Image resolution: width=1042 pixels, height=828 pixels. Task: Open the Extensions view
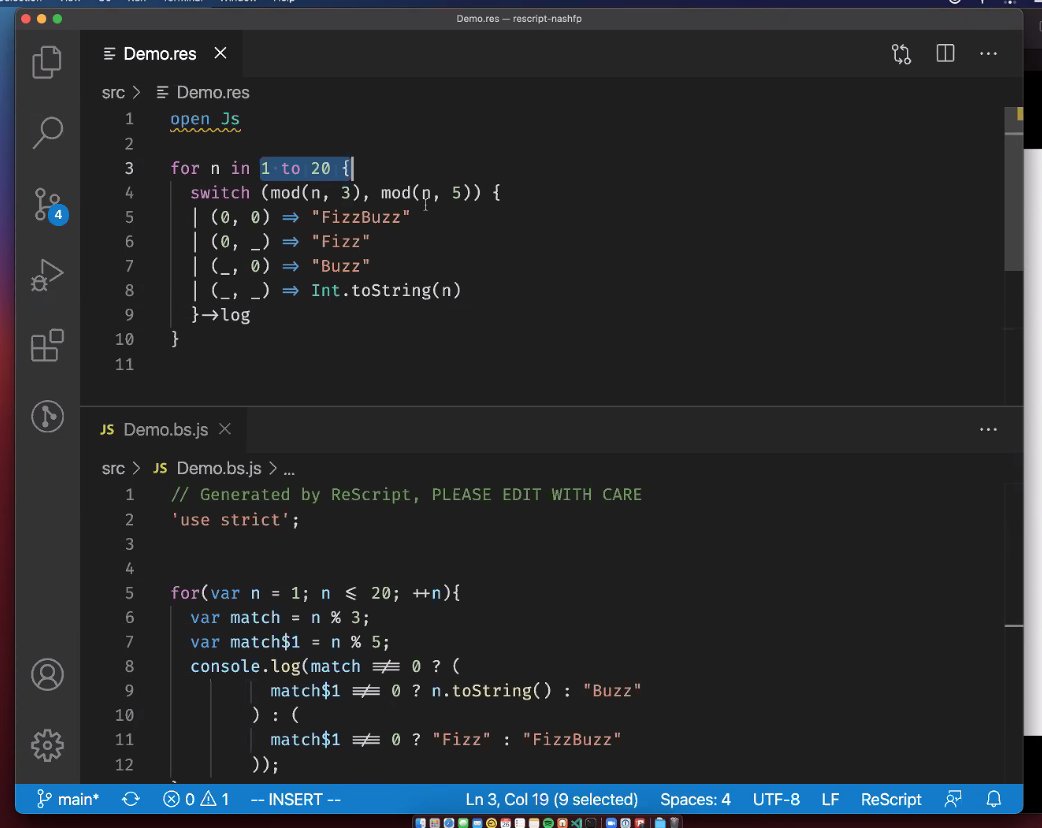coord(47,346)
